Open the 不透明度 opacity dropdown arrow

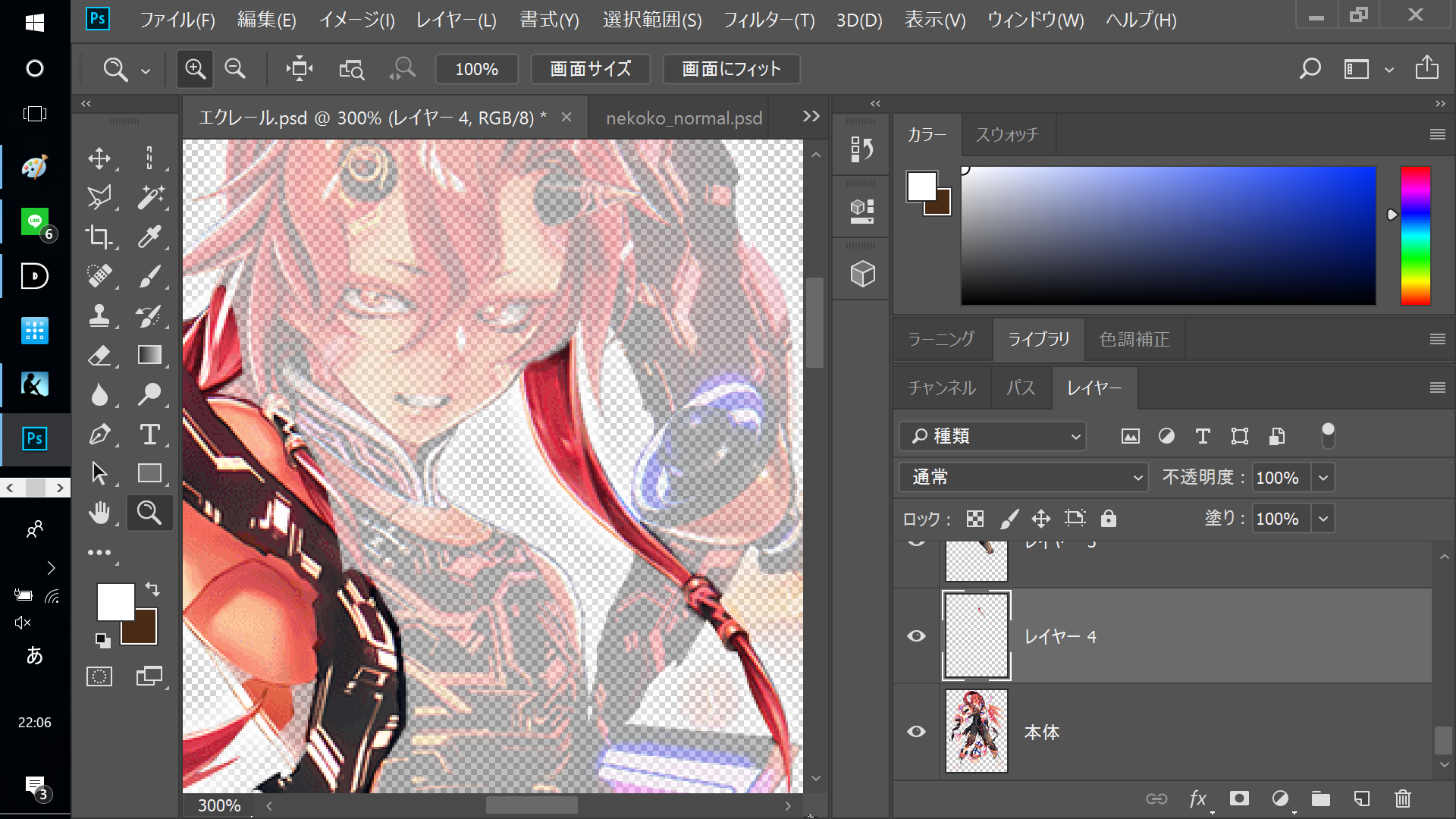click(x=1323, y=478)
